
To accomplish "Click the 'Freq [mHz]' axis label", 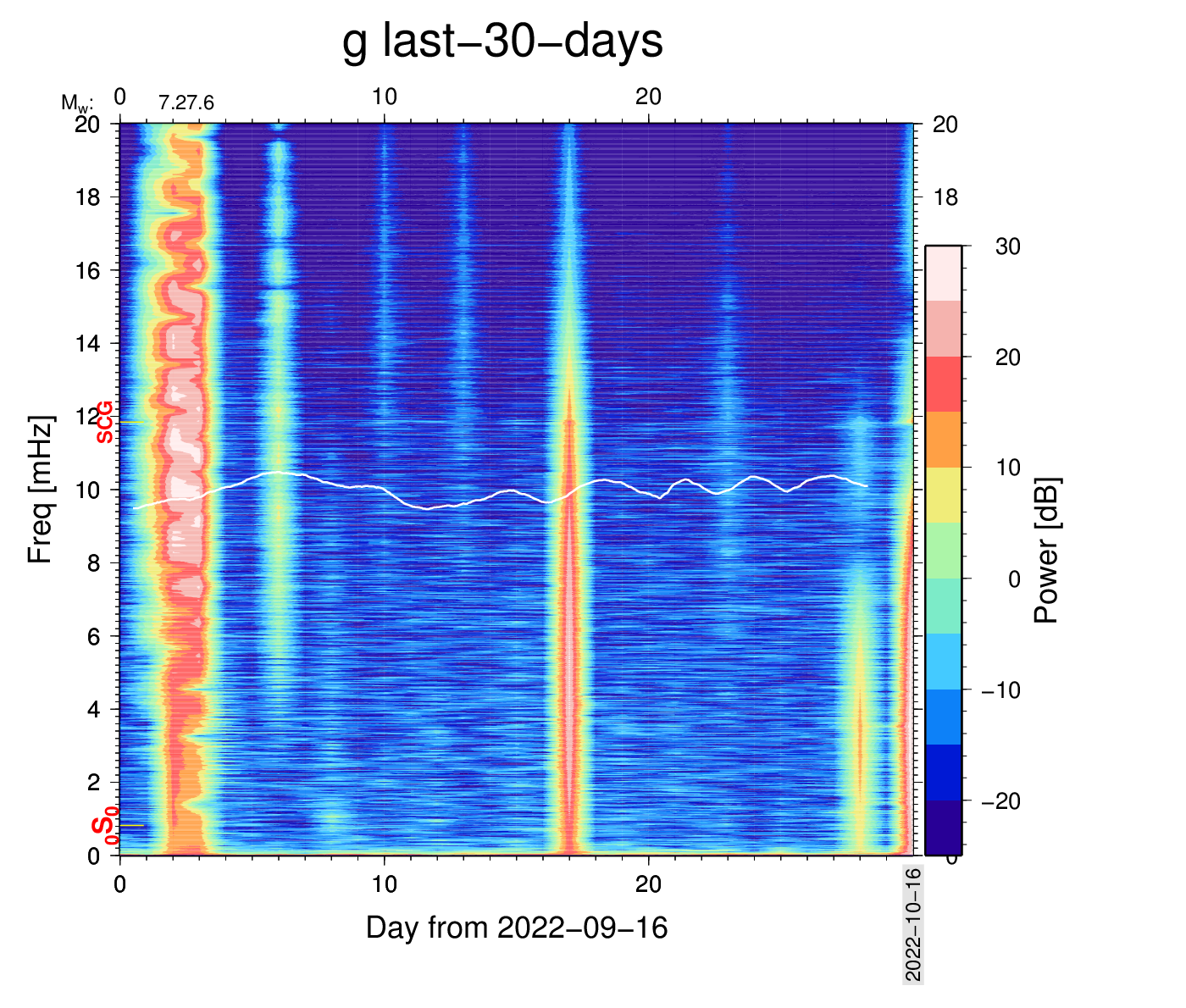I will (x=41, y=489).
